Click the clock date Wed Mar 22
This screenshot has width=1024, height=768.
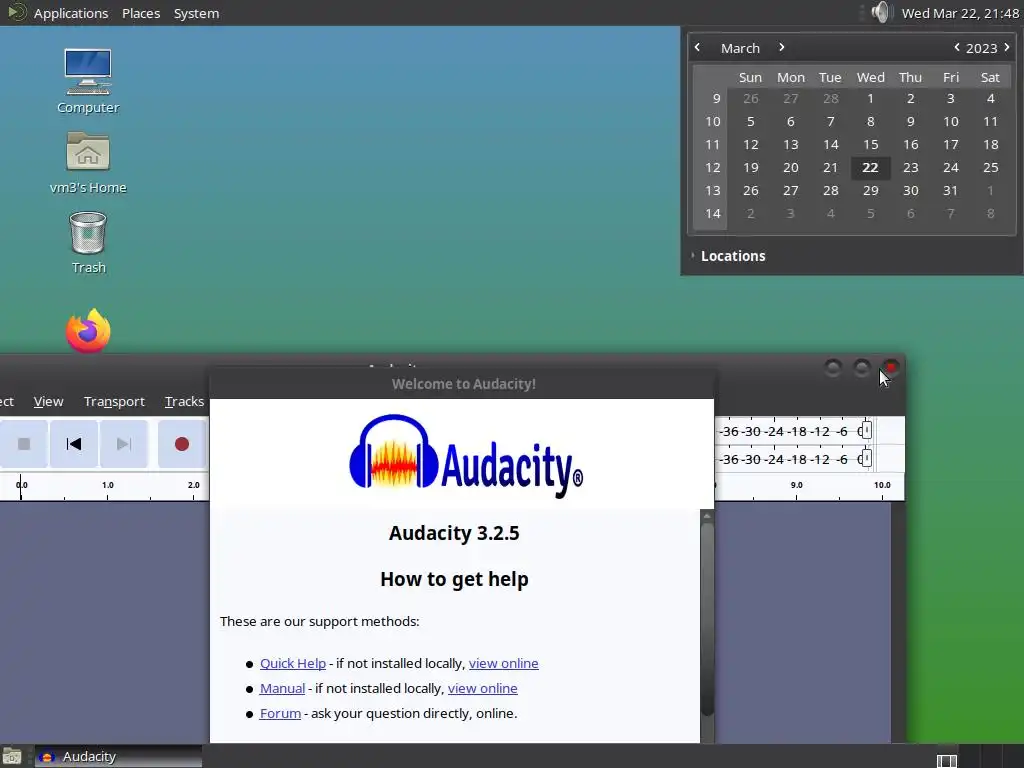960,13
